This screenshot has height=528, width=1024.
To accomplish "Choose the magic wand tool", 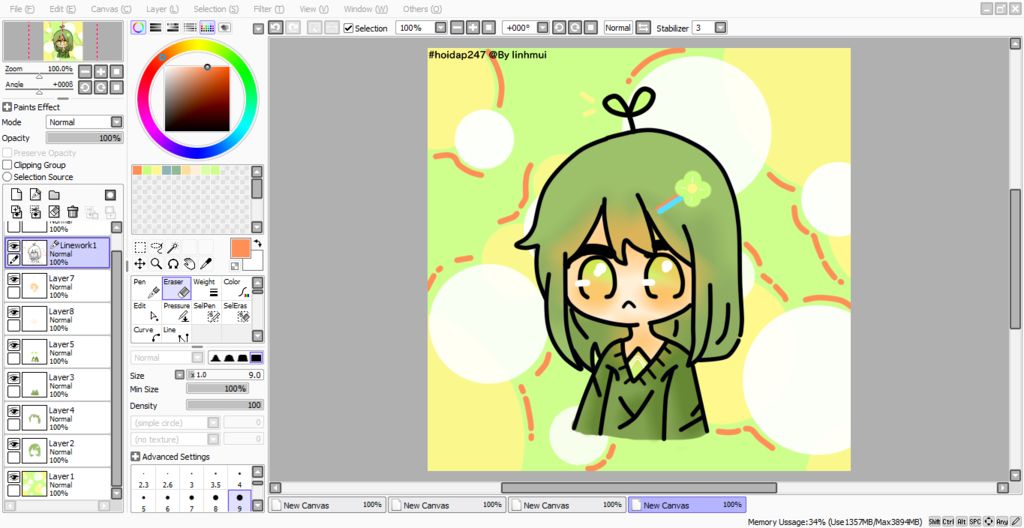I will (173, 247).
